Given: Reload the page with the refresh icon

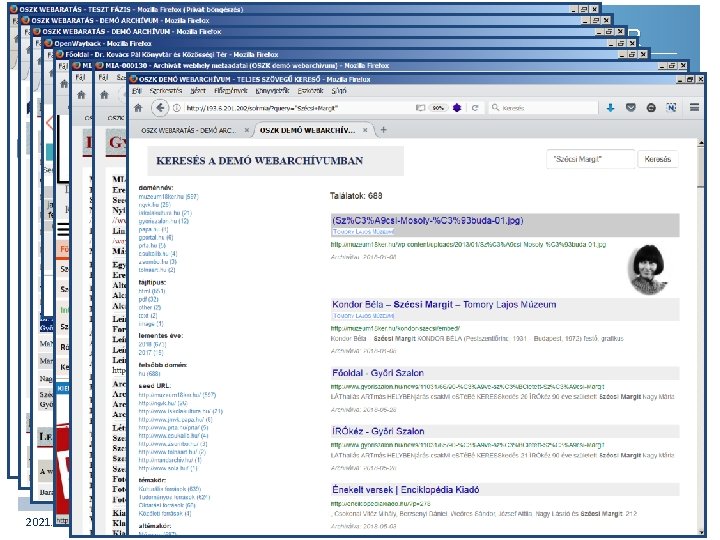Looking at the screenshot, I should (475, 108).
